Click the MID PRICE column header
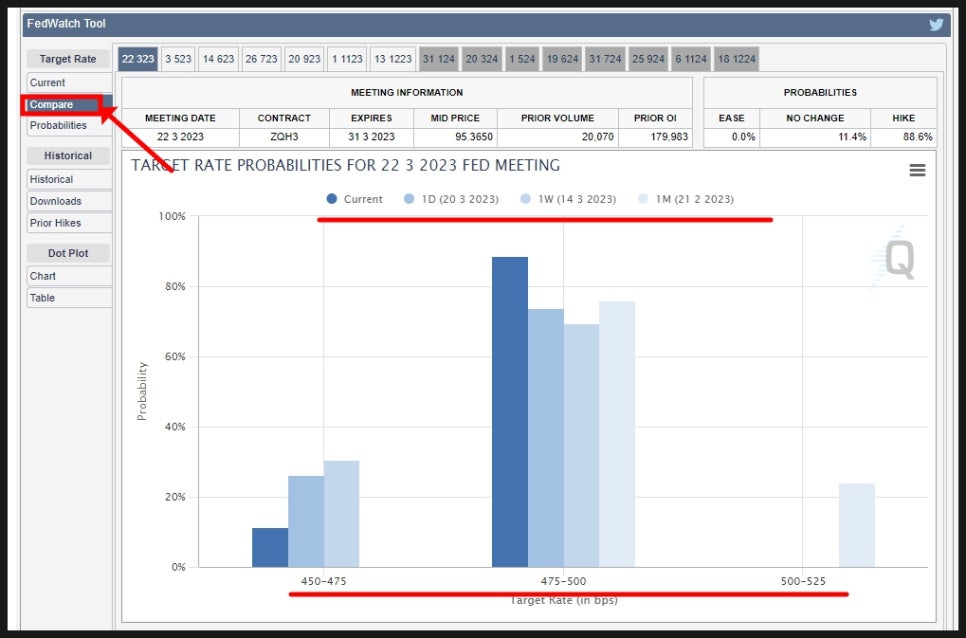 coord(455,118)
